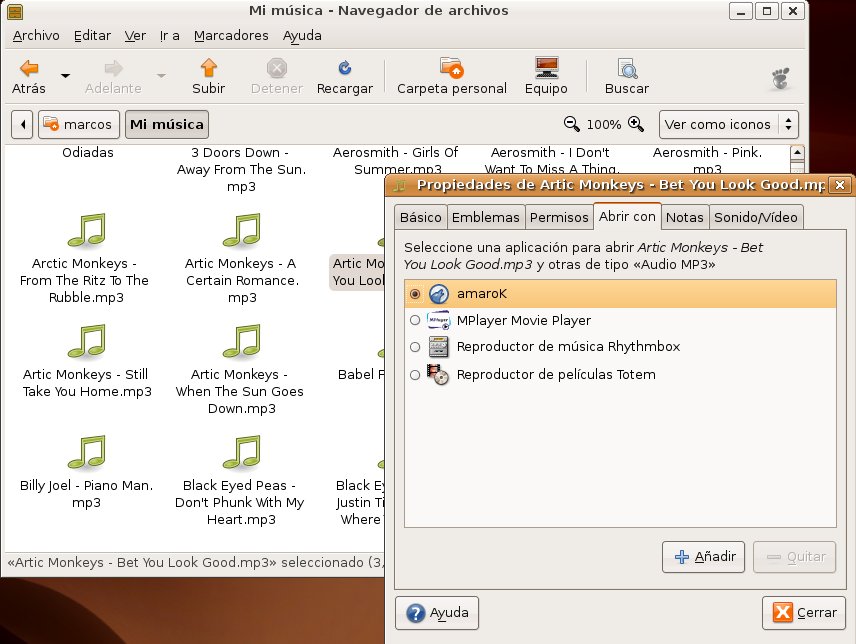Select the Billy Joel - Piano Man.mp3 file

pos(87,453)
